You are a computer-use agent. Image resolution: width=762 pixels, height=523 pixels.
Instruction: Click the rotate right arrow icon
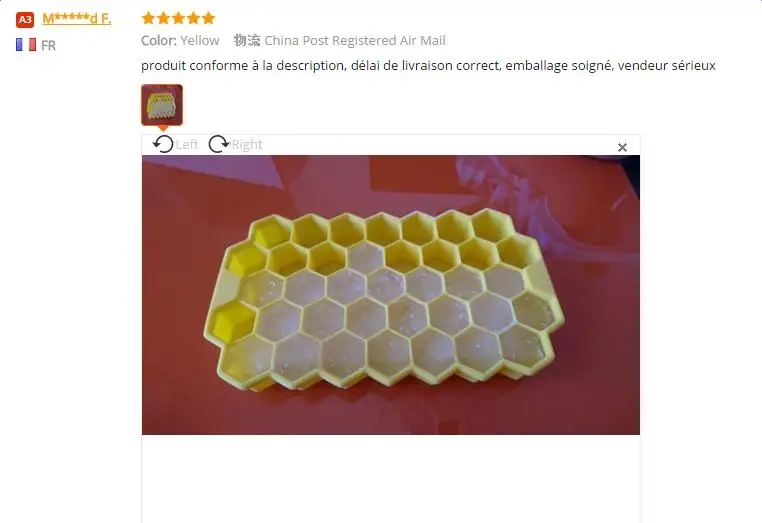[219, 144]
